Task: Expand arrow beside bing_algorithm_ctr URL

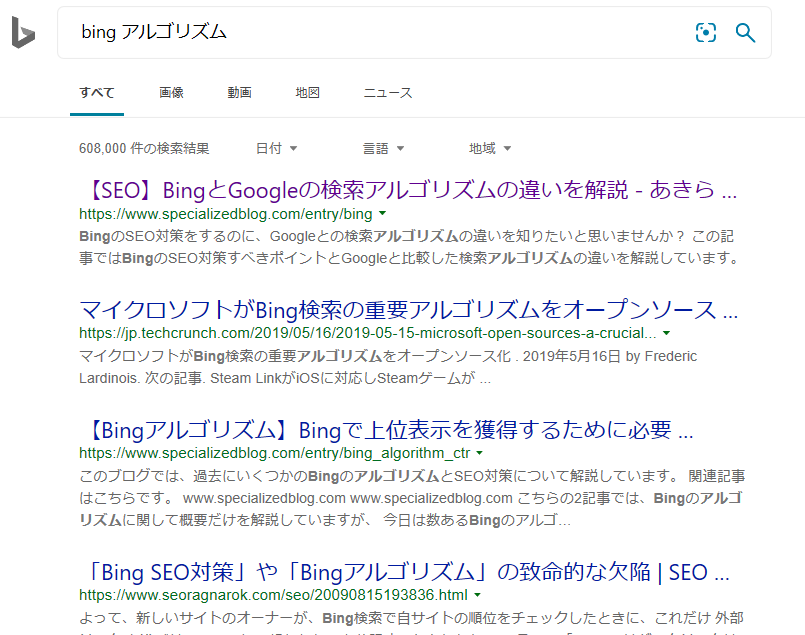Action: (x=480, y=453)
